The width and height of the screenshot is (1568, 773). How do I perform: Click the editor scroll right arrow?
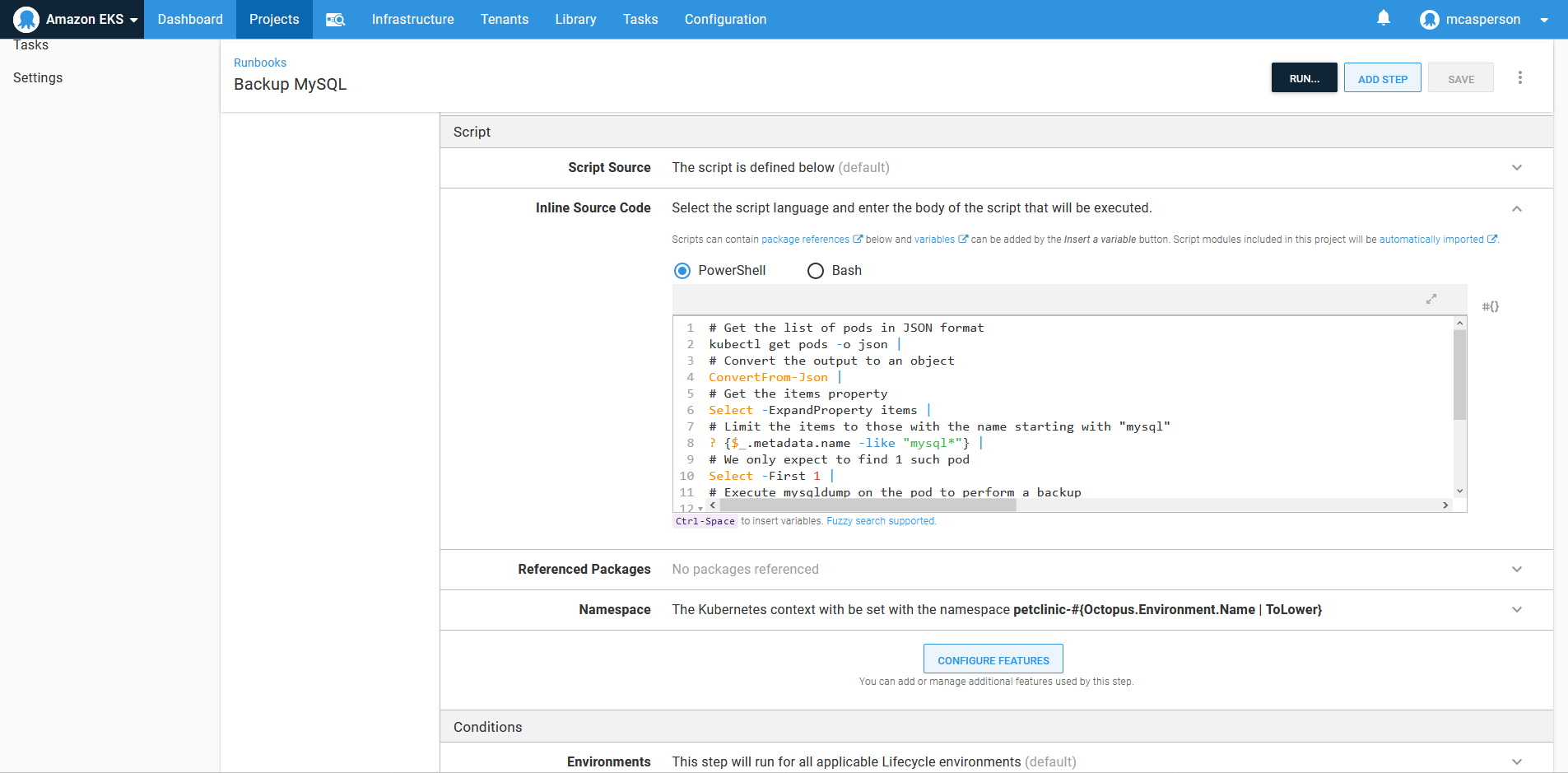tap(1445, 505)
